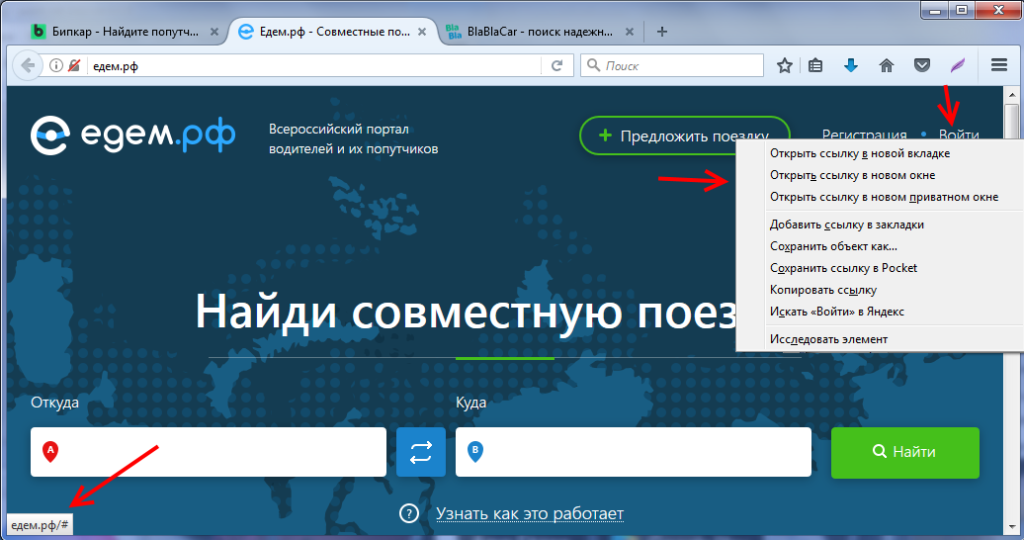Click the green Найти button
Screen dimensions: 1024x540
point(905,452)
